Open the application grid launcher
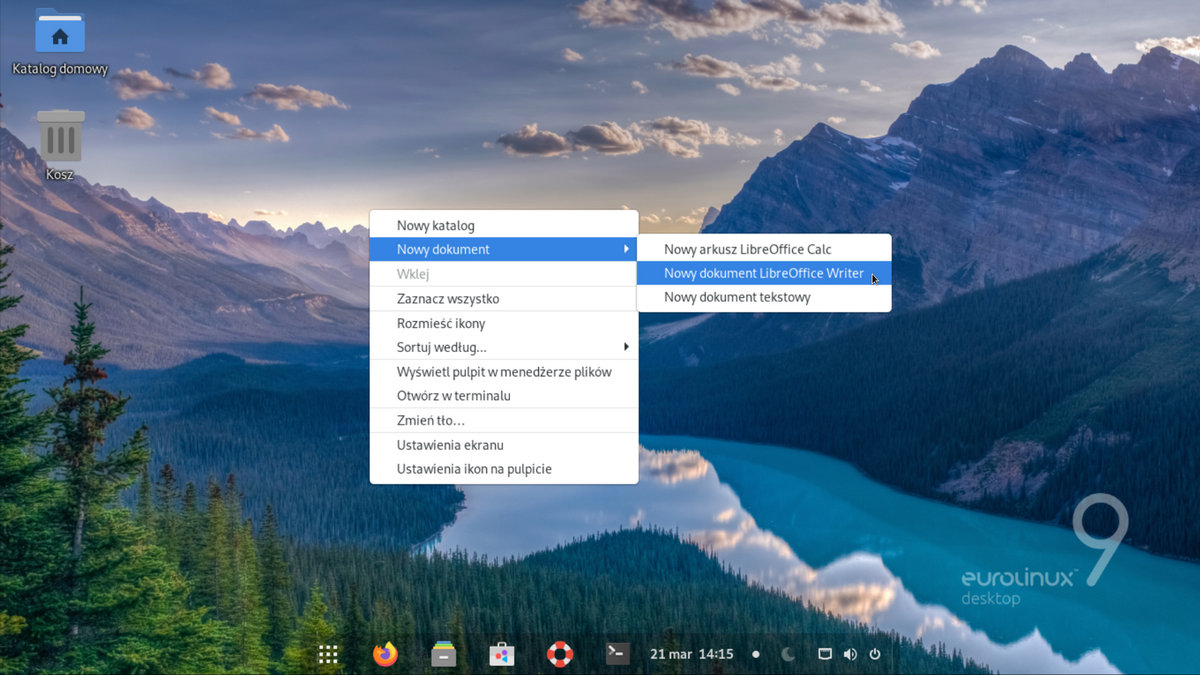Image resolution: width=1200 pixels, height=675 pixels. pos(328,653)
